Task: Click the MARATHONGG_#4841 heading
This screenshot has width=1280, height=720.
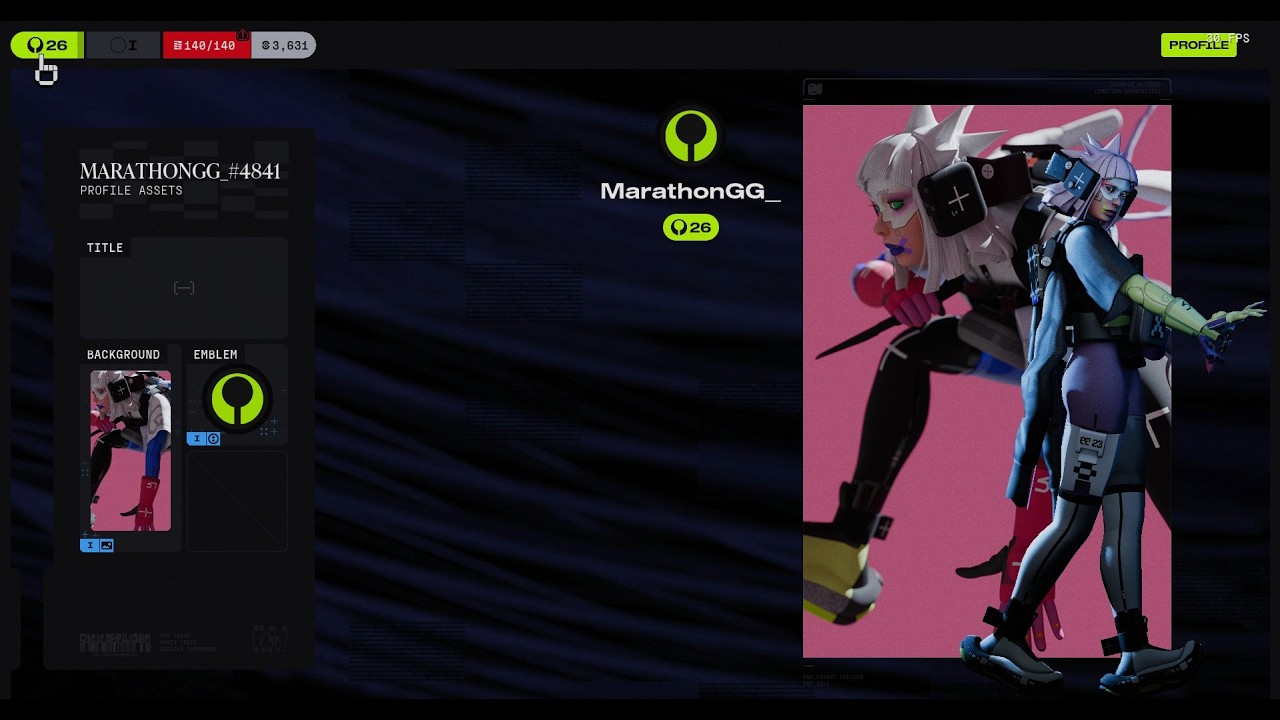Action: [180, 171]
